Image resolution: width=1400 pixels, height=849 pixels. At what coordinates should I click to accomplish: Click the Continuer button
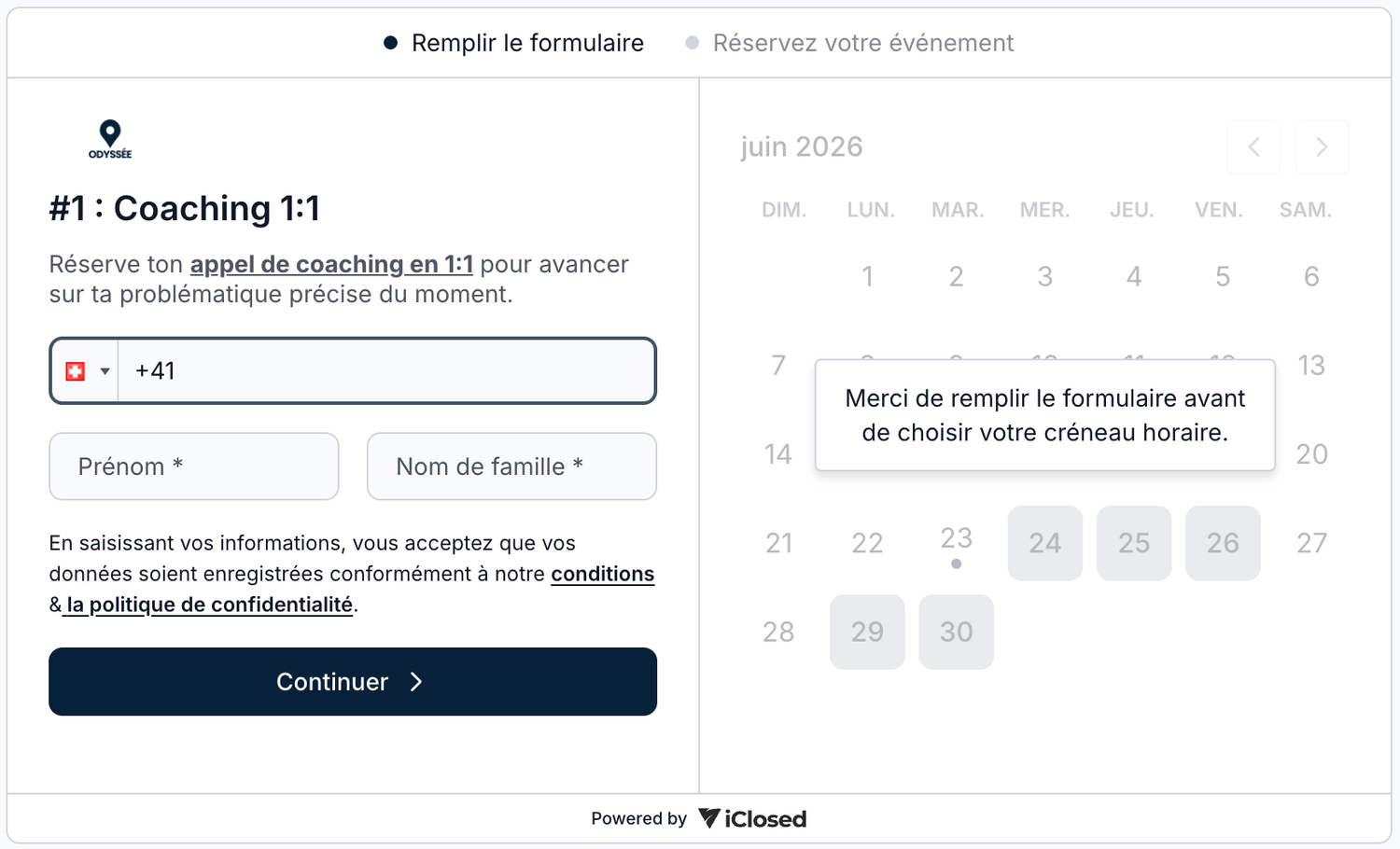click(x=353, y=682)
